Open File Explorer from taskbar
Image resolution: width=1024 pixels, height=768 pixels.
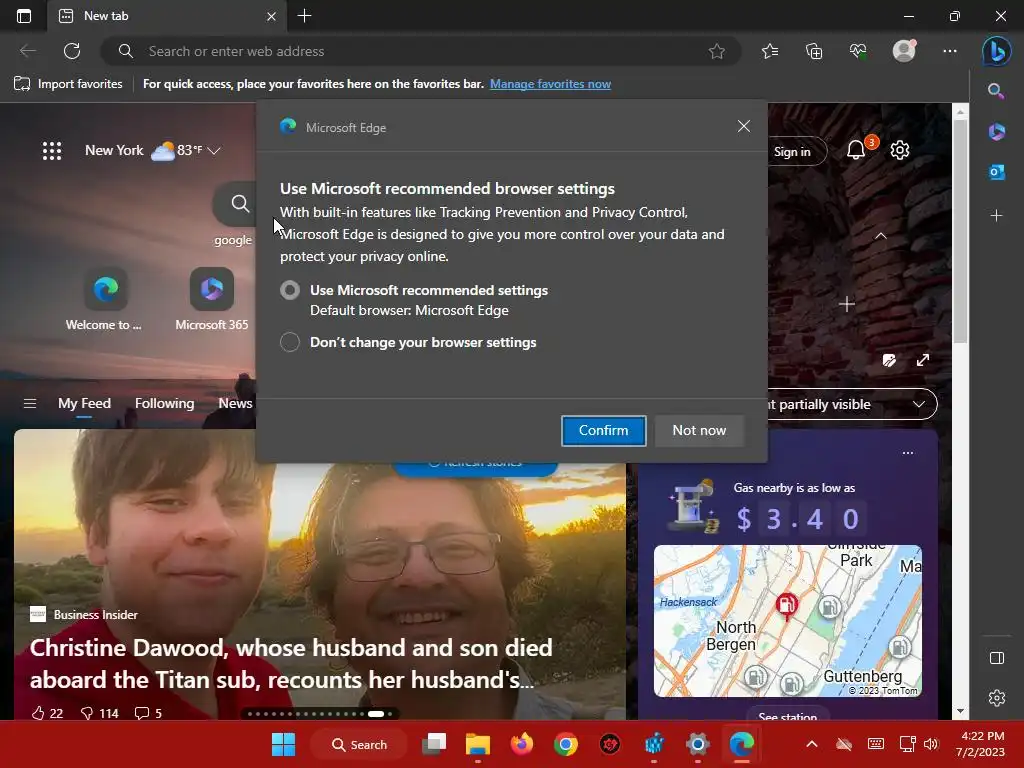478,744
